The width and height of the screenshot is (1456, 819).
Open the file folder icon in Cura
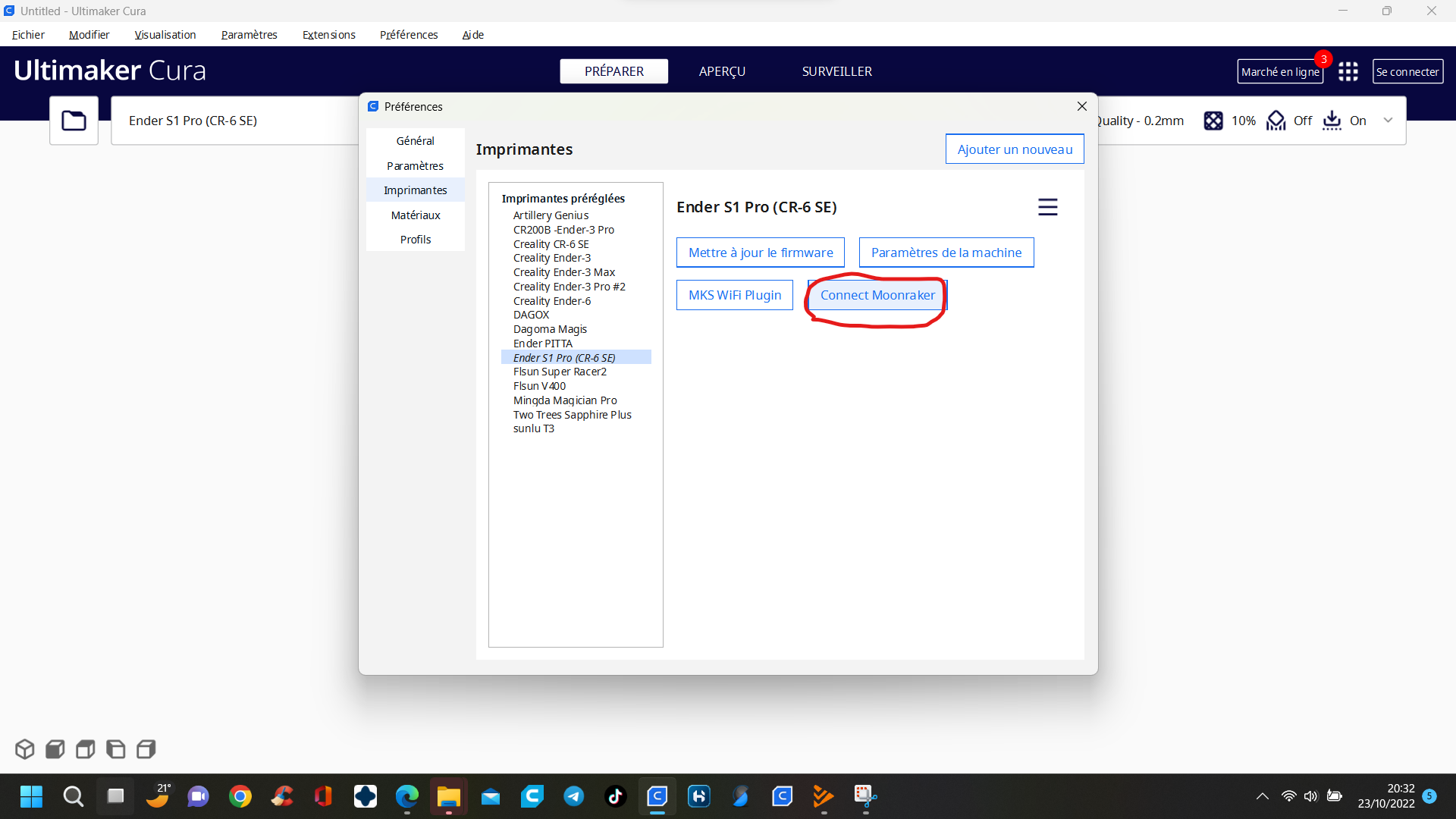(74, 121)
